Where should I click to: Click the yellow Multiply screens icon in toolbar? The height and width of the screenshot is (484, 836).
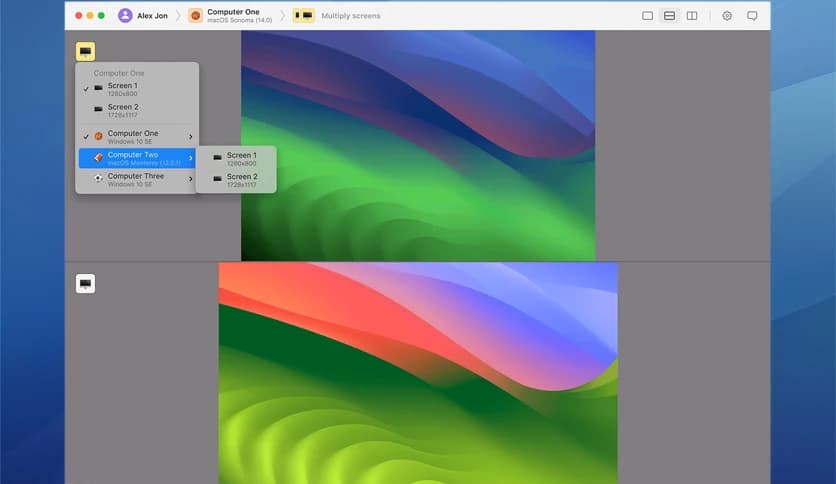pyautogui.click(x=303, y=15)
